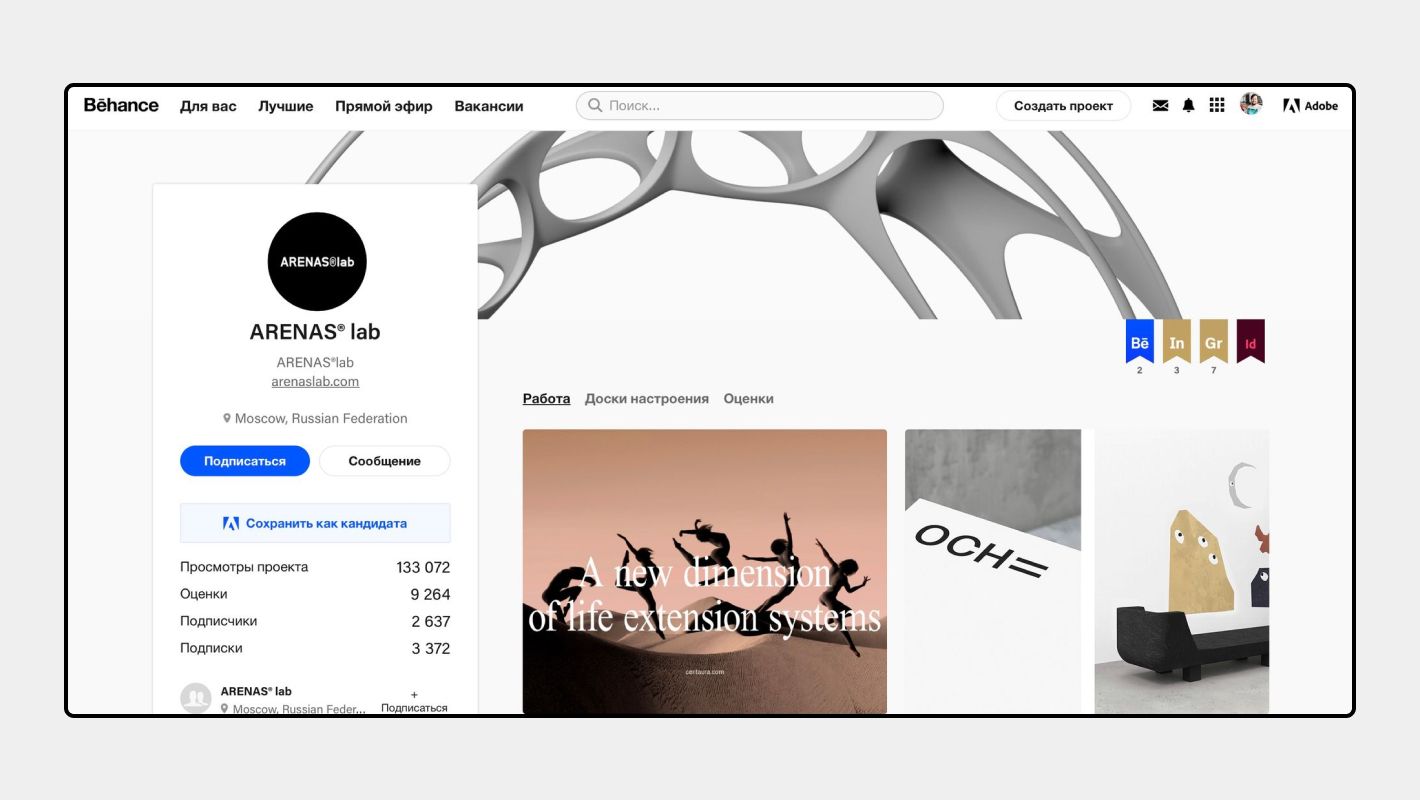Select the Illustration badge marked In
Viewport: 1420px width, 800px height.
[x=1176, y=343]
